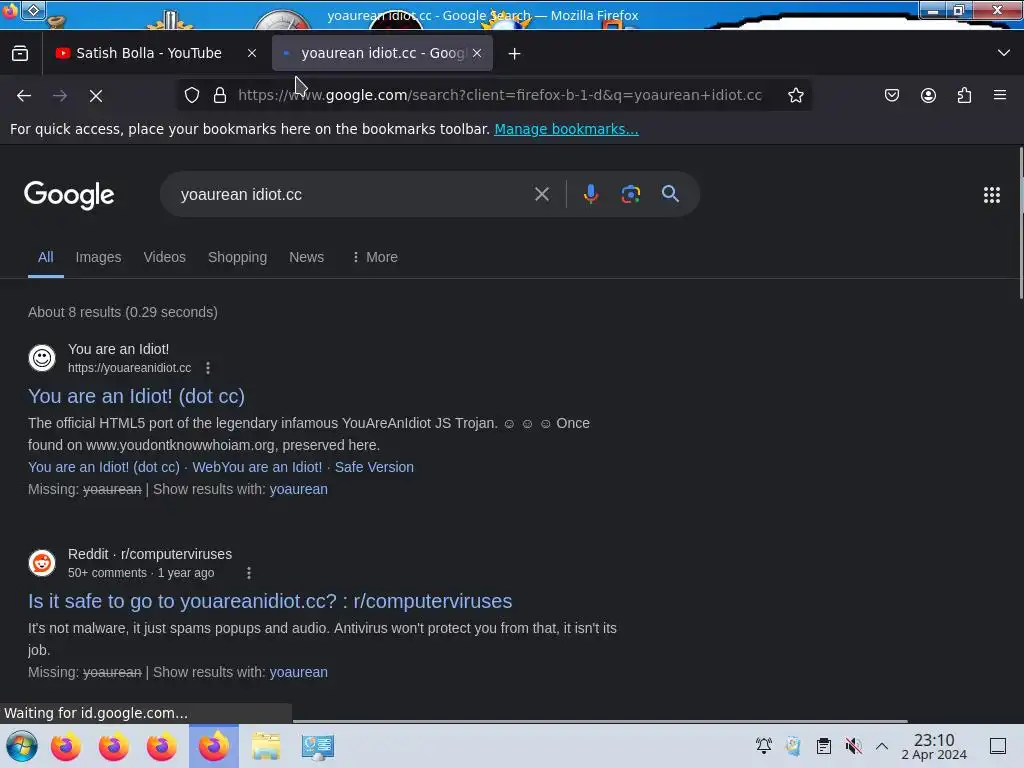Screen dimensions: 1024x768
Task: Click the horizontal page scrollbar
Action: tap(600, 721)
